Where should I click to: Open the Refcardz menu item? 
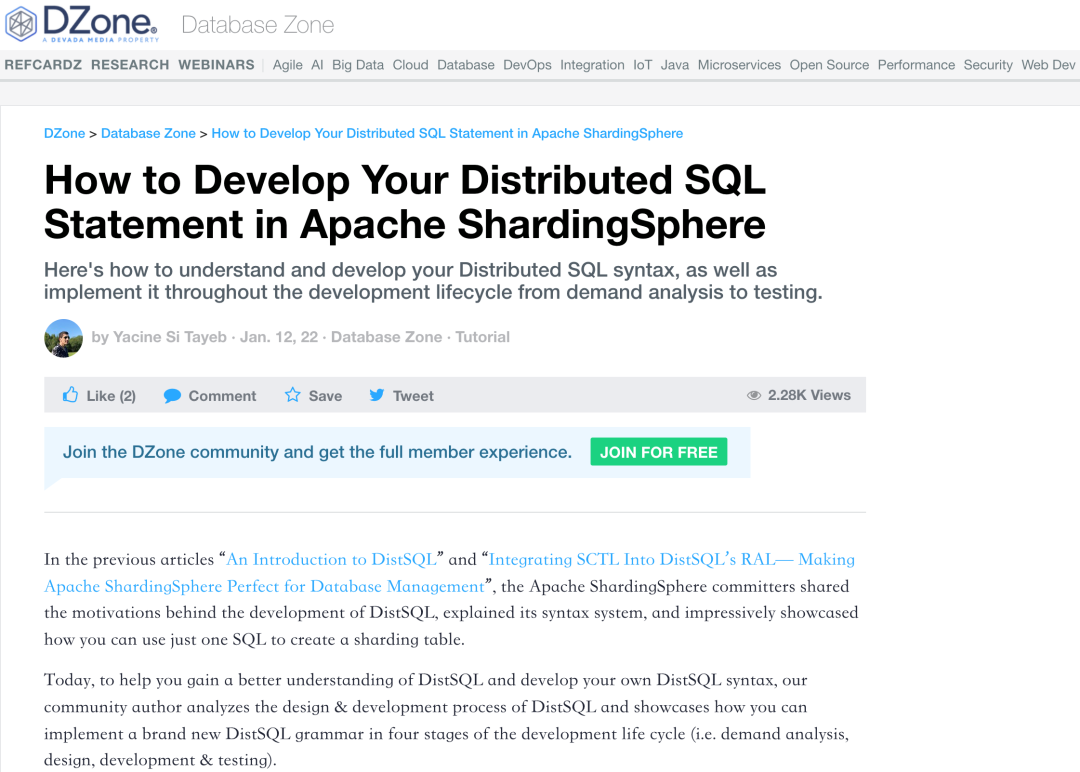43,65
